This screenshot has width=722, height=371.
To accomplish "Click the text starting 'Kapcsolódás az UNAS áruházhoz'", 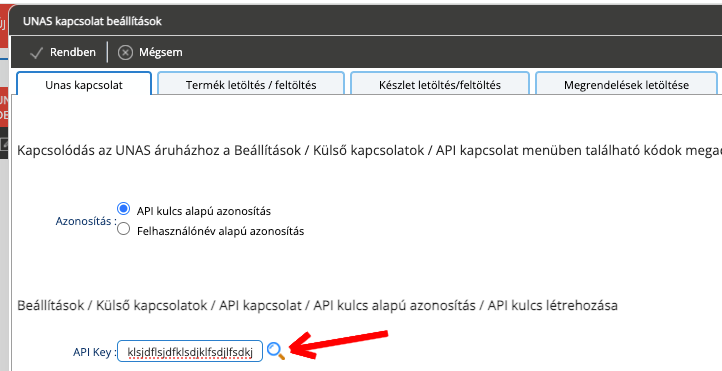I will 369,151.
